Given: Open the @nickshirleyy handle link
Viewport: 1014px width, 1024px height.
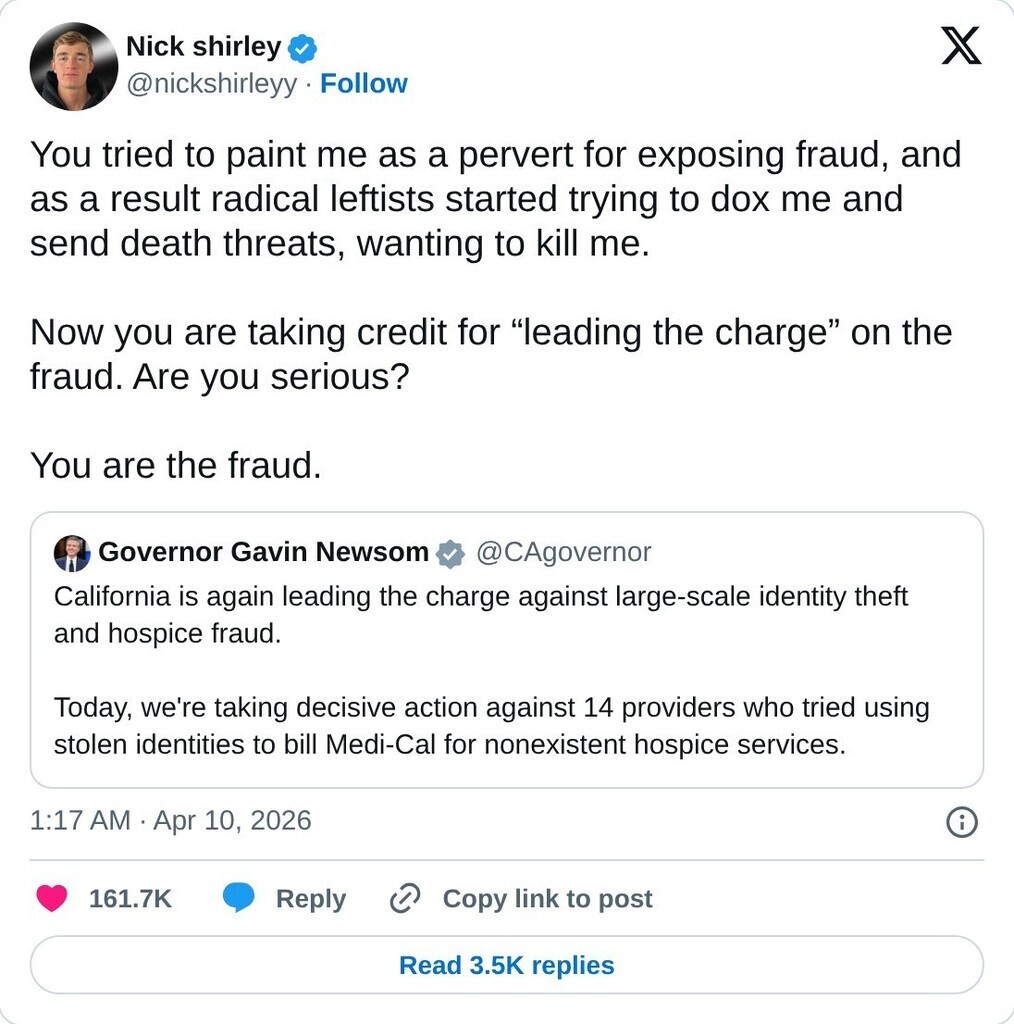Looking at the screenshot, I should (x=211, y=84).
